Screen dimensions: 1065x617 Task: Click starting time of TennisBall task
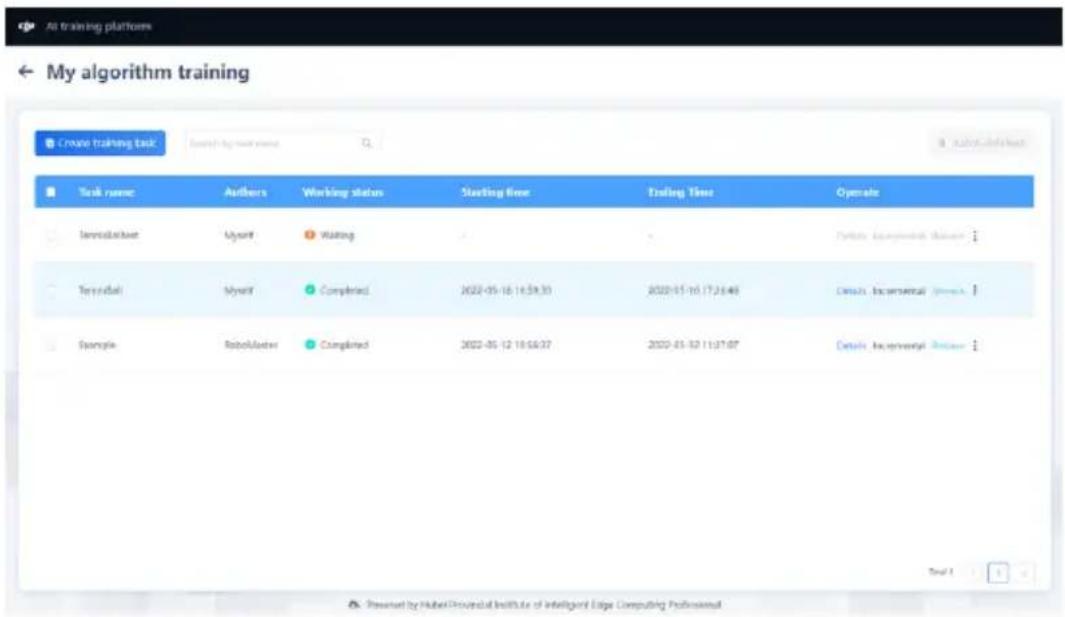[x=506, y=290]
